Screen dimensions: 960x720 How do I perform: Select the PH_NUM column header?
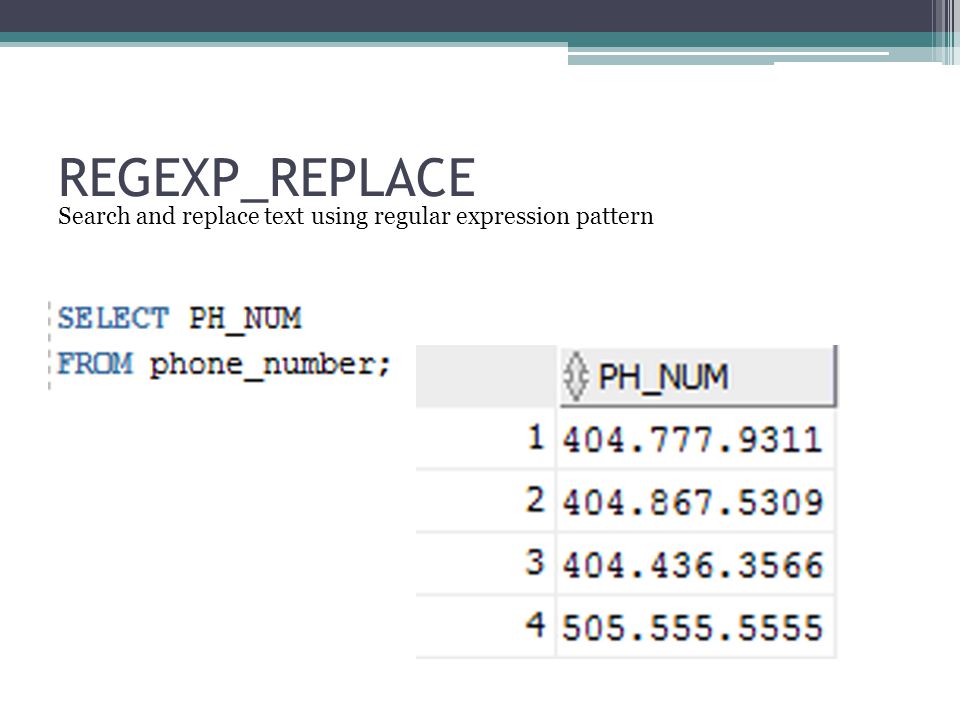(x=697, y=376)
